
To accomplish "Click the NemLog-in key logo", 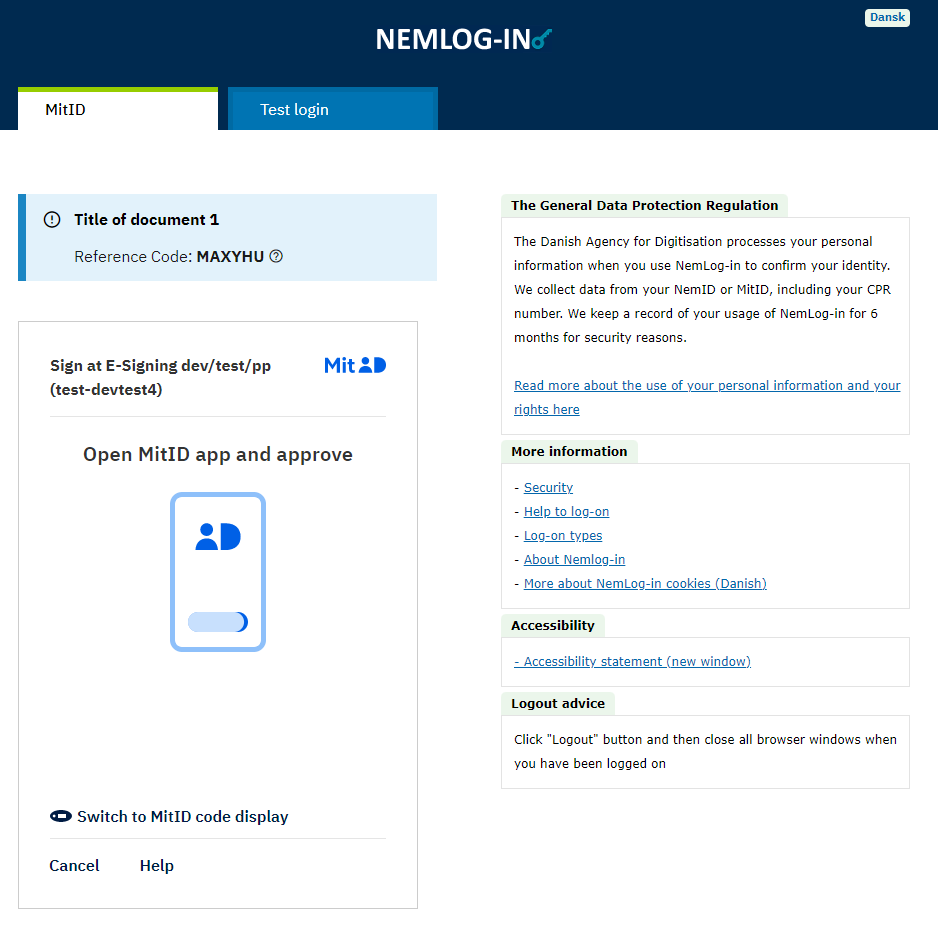I will (x=464, y=39).
